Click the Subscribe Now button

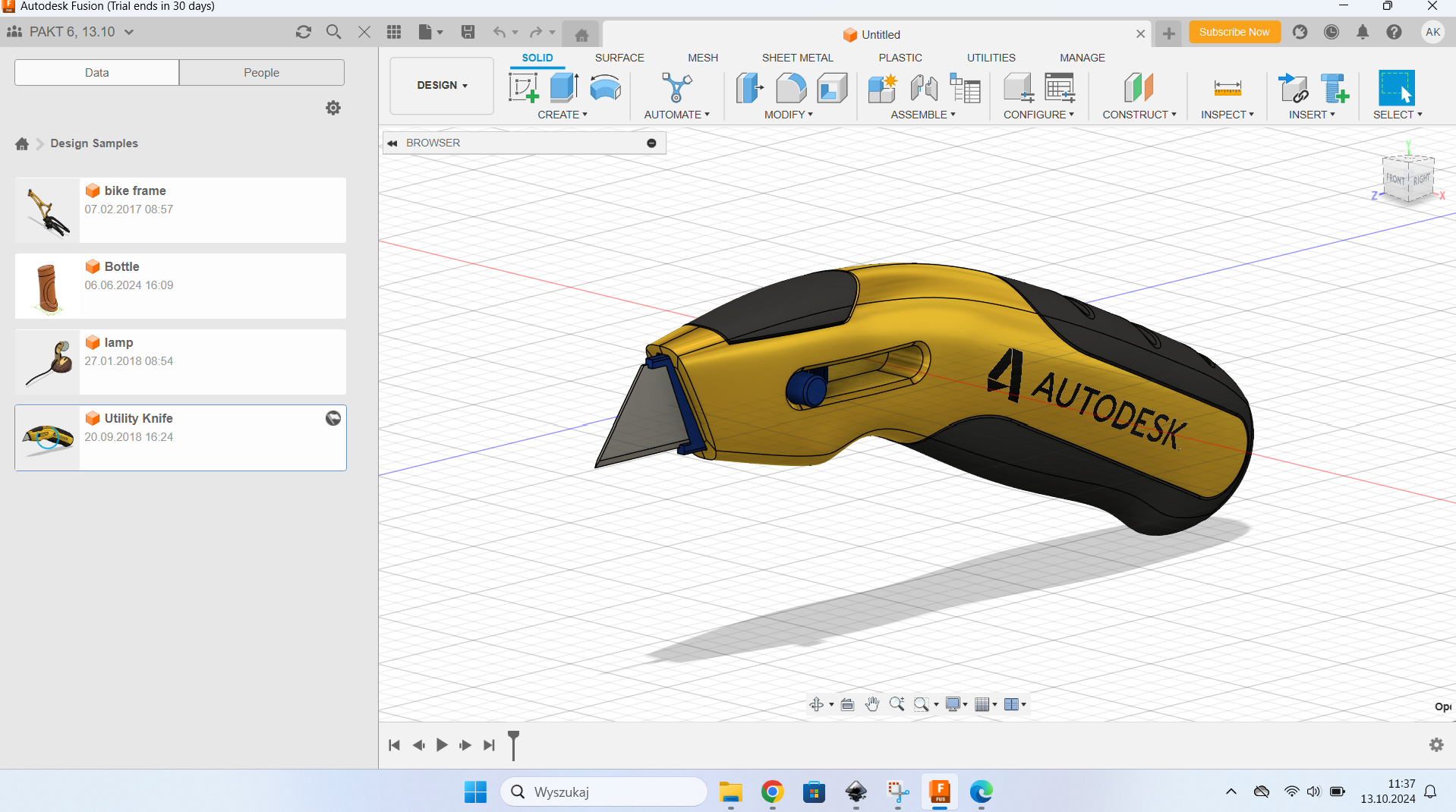[x=1234, y=32]
